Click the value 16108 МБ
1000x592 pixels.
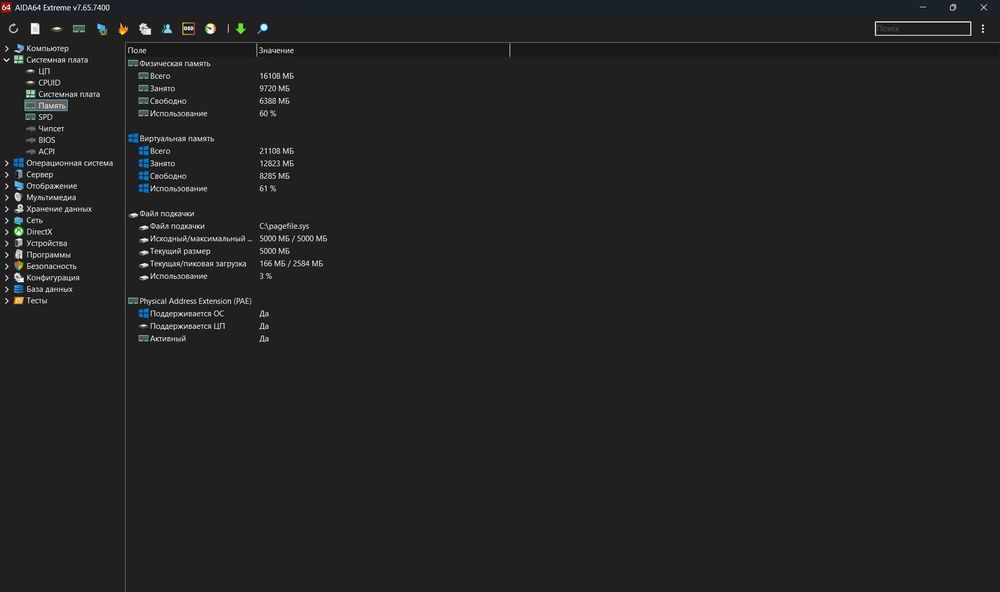(x=277, y=77)
